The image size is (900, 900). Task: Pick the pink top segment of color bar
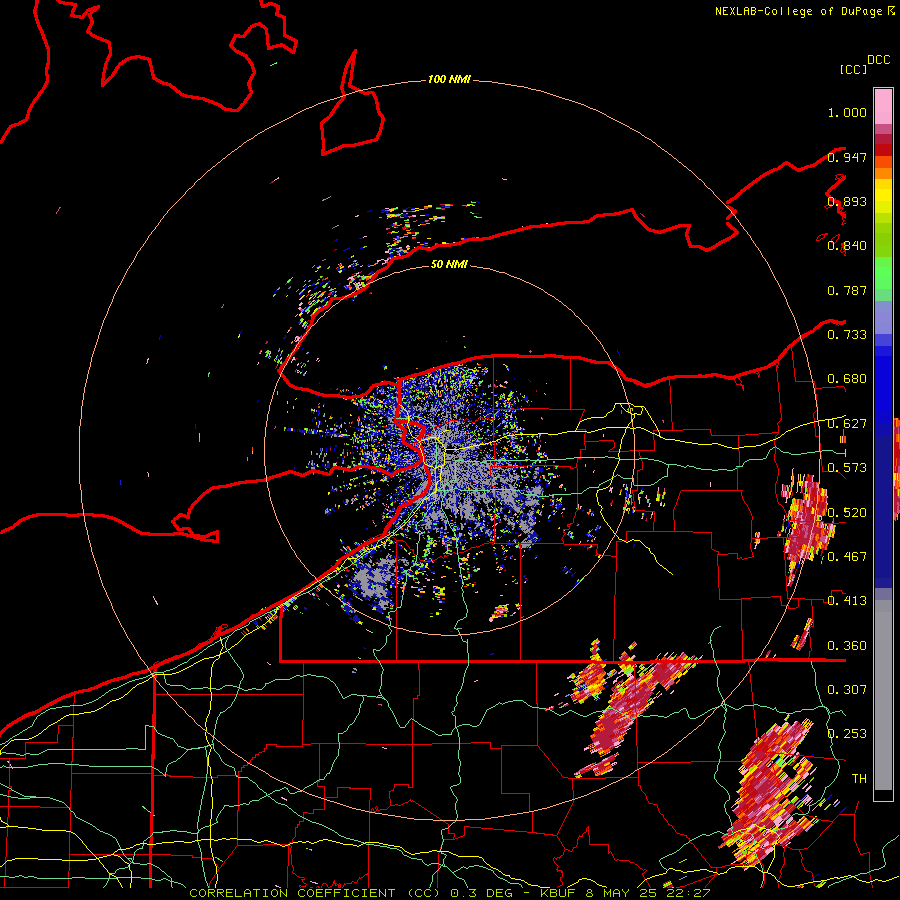883,106
